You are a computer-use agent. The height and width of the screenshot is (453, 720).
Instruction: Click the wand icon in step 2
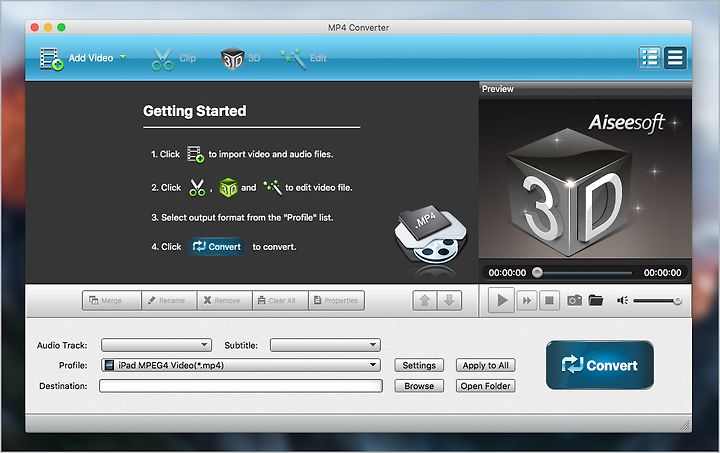coord(272,187)
